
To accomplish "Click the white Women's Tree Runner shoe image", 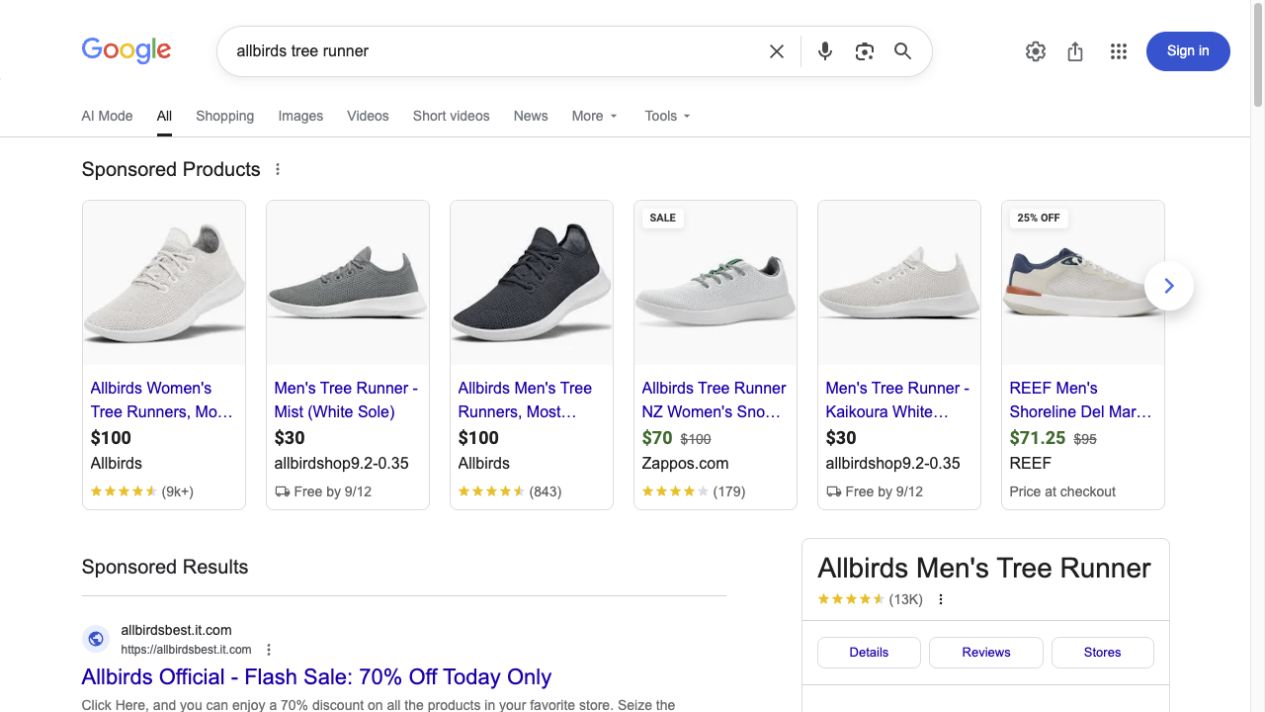I will coord(164,283).
